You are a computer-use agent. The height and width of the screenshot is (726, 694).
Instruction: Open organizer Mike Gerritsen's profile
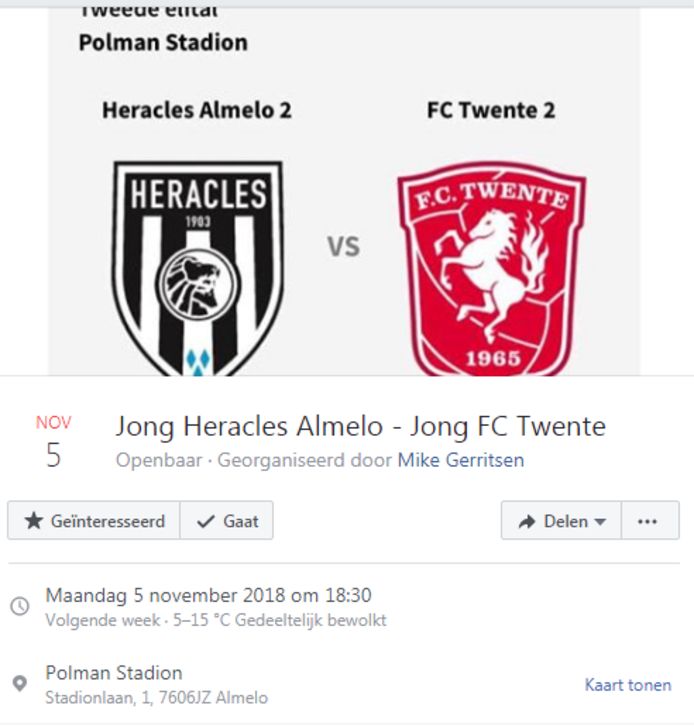point(460,460)
